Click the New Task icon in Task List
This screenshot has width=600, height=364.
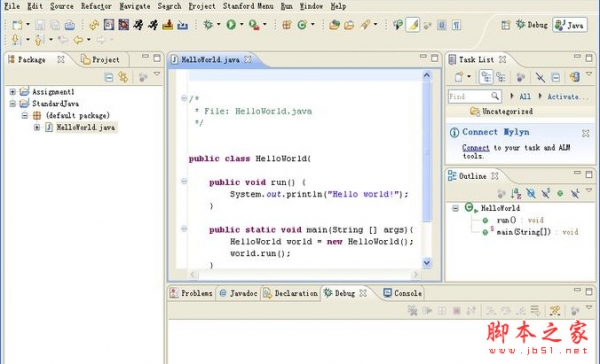click(459, 77)
